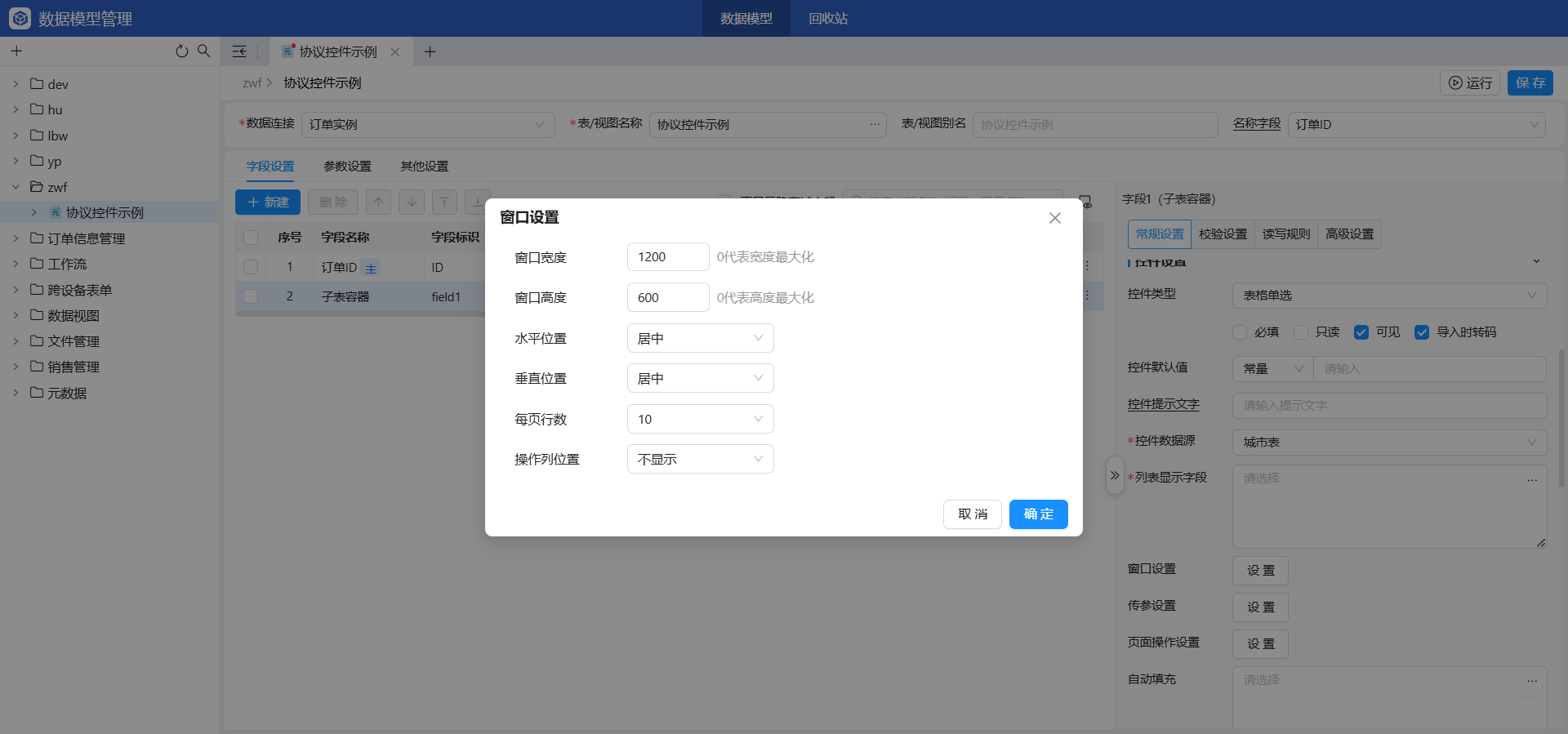Select the 字段设置 tab
Screen dimensions: 1568x734
[270, 166]
